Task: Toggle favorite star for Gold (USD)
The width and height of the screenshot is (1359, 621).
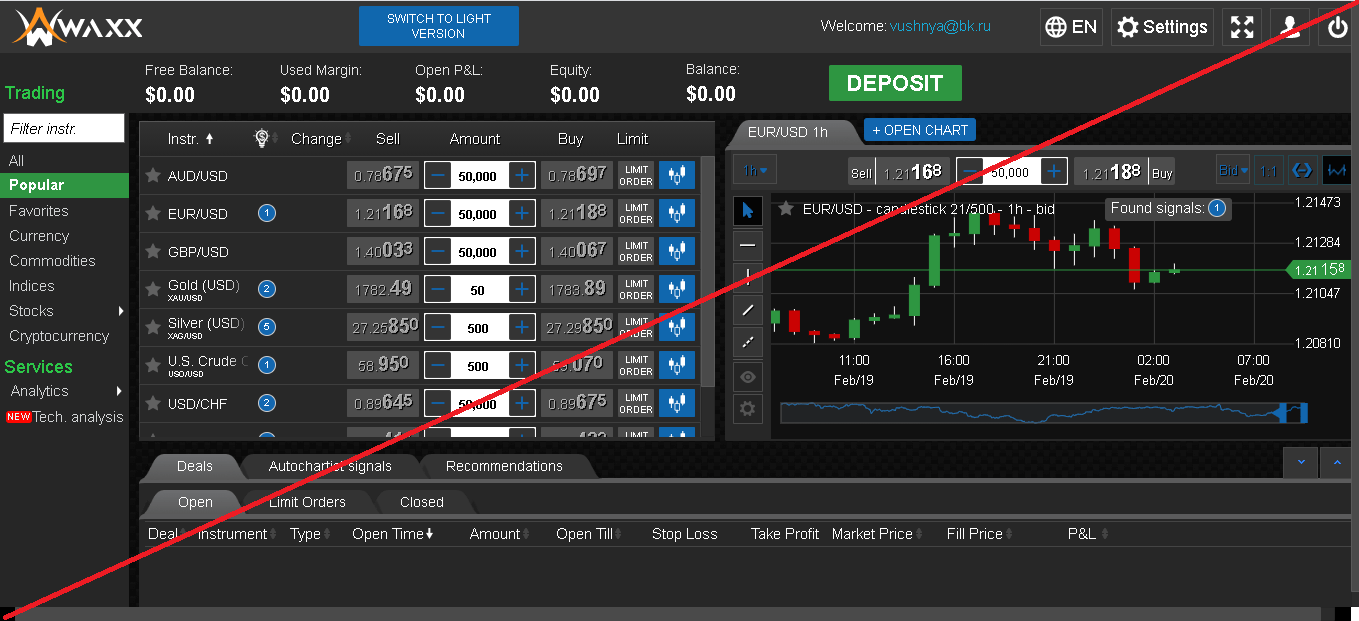Action: point(153,289)
